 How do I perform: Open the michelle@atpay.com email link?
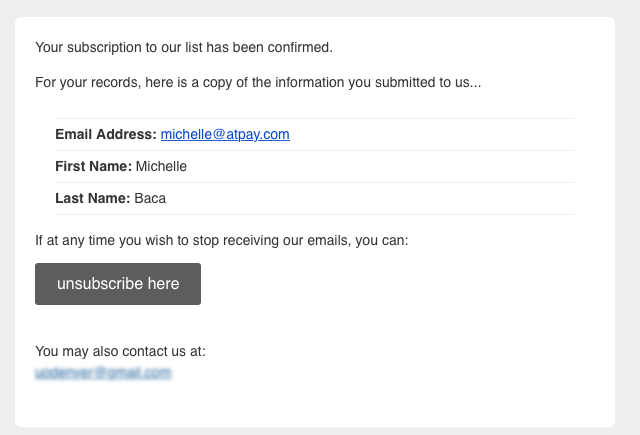coord(225,134)
